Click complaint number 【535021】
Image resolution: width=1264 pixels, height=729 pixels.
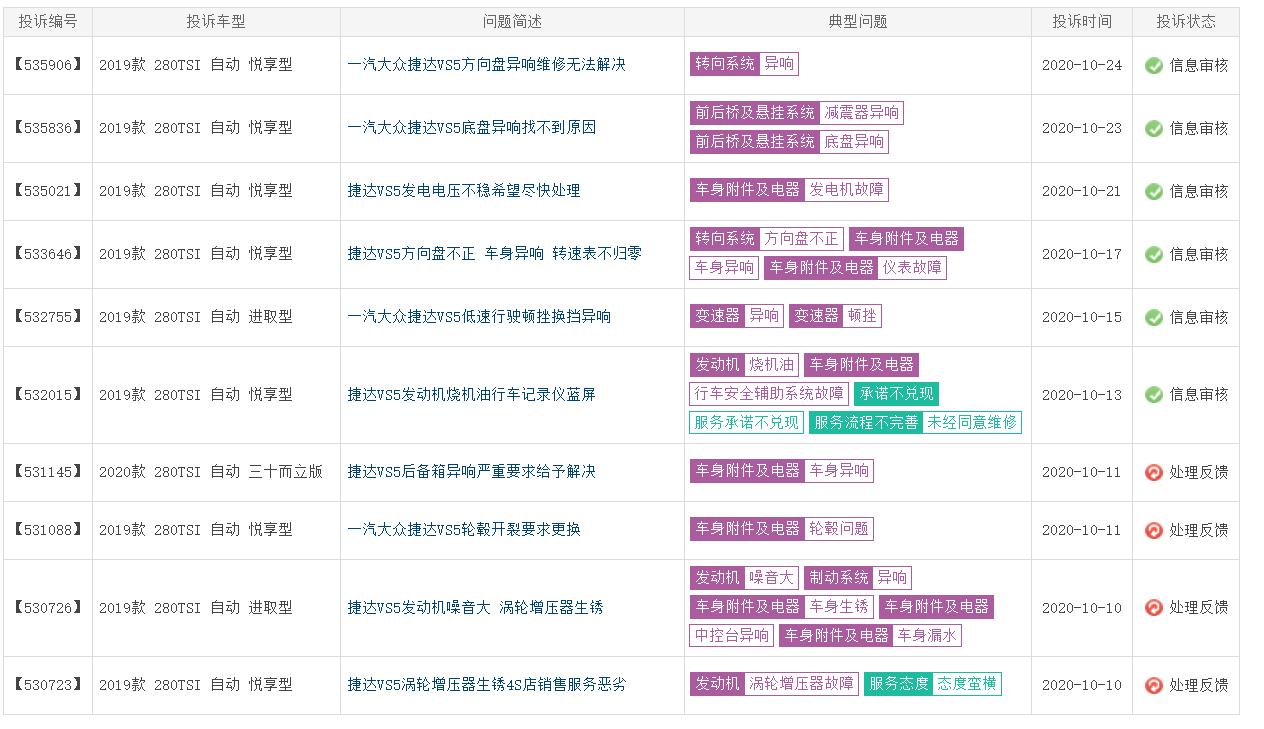(x=48, y=191)
